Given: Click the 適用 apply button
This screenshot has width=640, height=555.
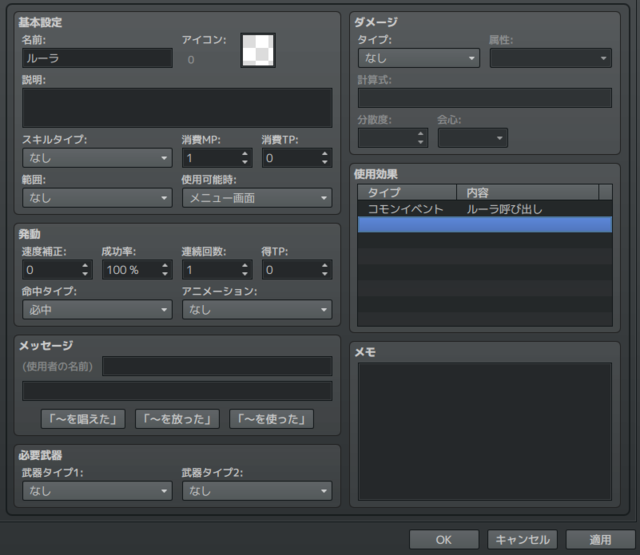Looking at the screenshot, I should 600,540.
